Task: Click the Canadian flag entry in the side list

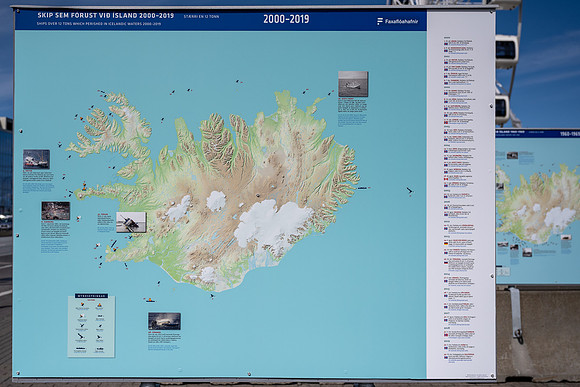Action: pos(459,178)
